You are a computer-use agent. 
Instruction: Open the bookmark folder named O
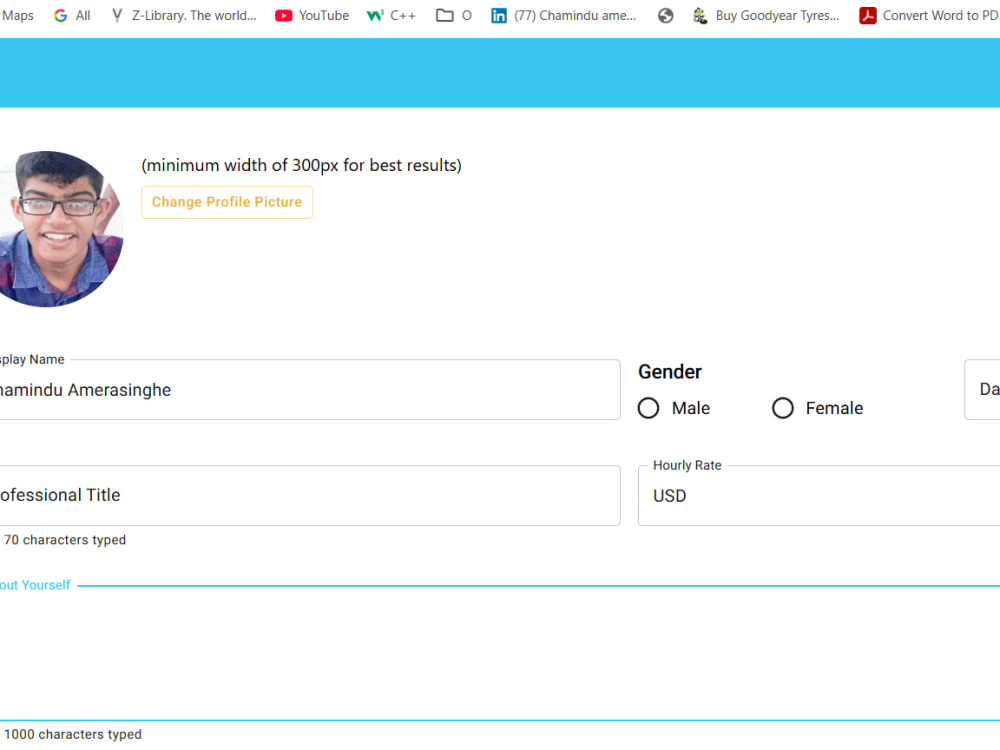point(453,15)
